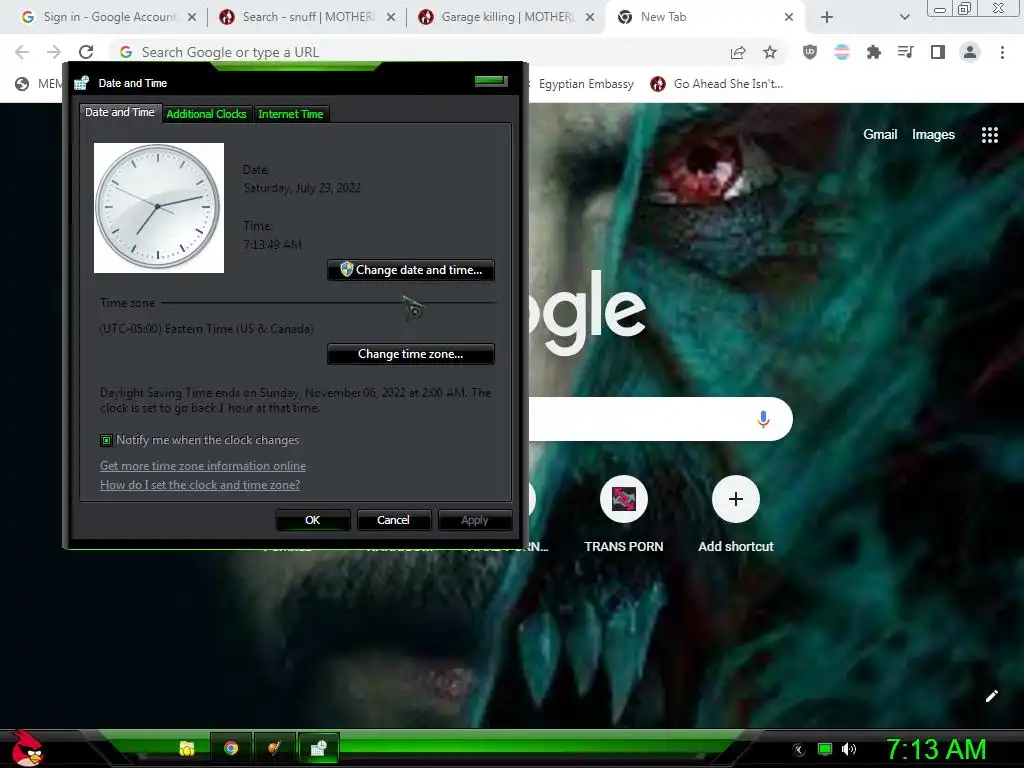
Task: Cancel the Date and Time dialog
Action: pos(394,520)
